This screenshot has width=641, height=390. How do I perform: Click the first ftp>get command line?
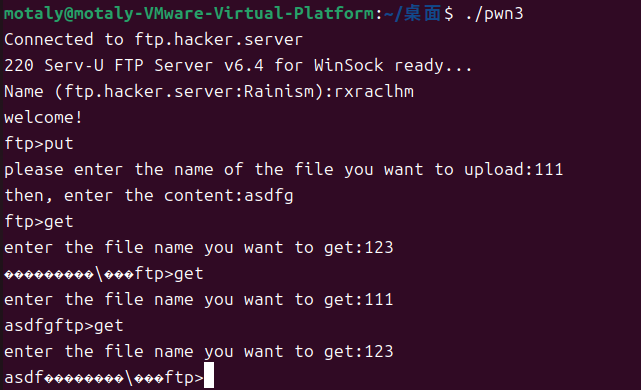(x=39, y=222)
